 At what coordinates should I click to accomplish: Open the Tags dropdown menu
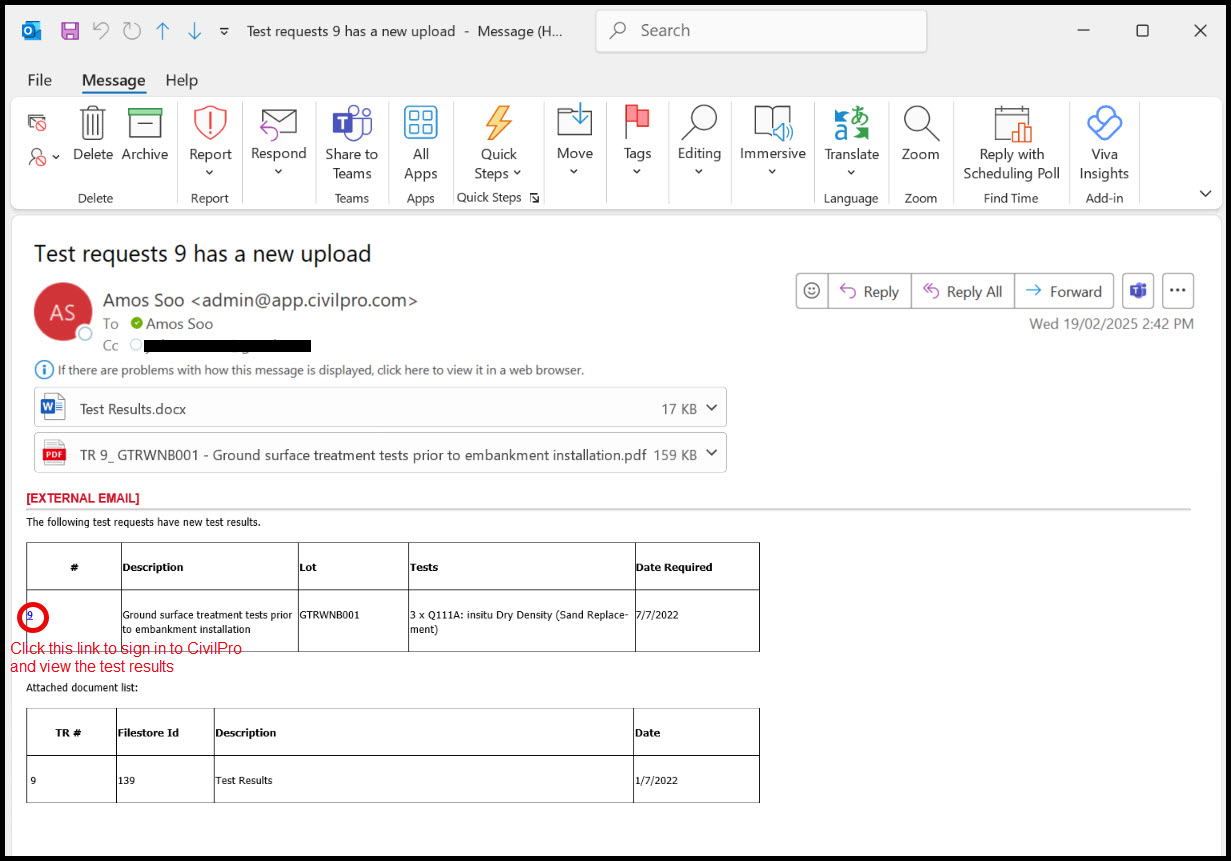pos(637,171)
